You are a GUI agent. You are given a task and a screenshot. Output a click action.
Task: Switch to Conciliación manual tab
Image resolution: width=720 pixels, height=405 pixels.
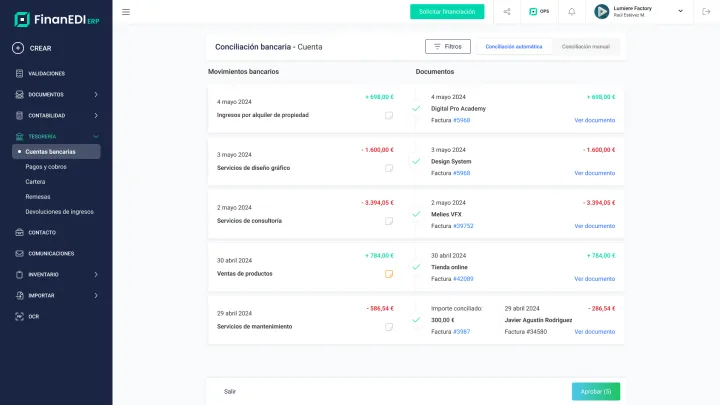pyautogui.click(x=585, y=46)
